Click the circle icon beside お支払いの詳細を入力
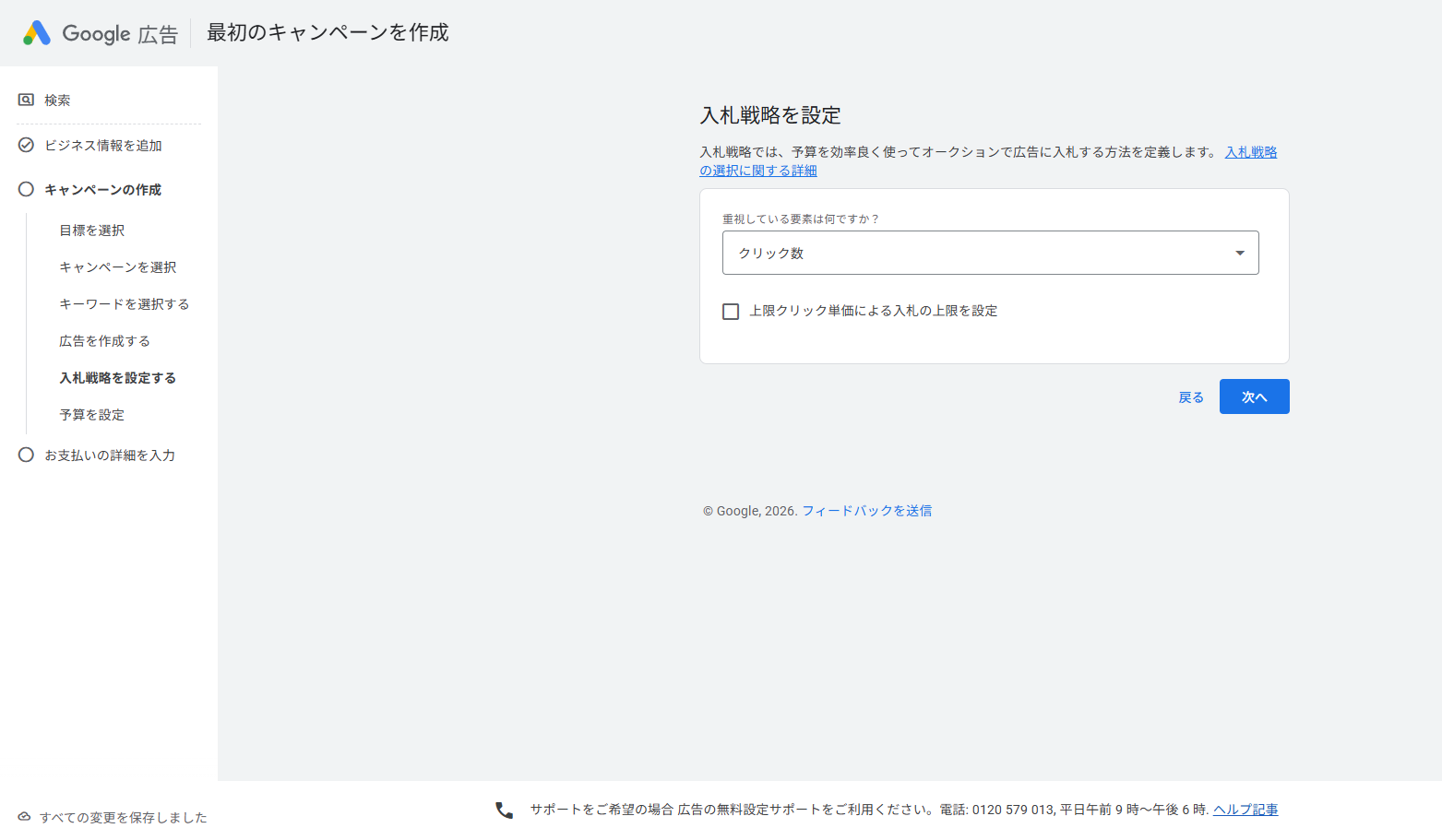This screenshot has height=840, width=1442. (x=26, y=455)
